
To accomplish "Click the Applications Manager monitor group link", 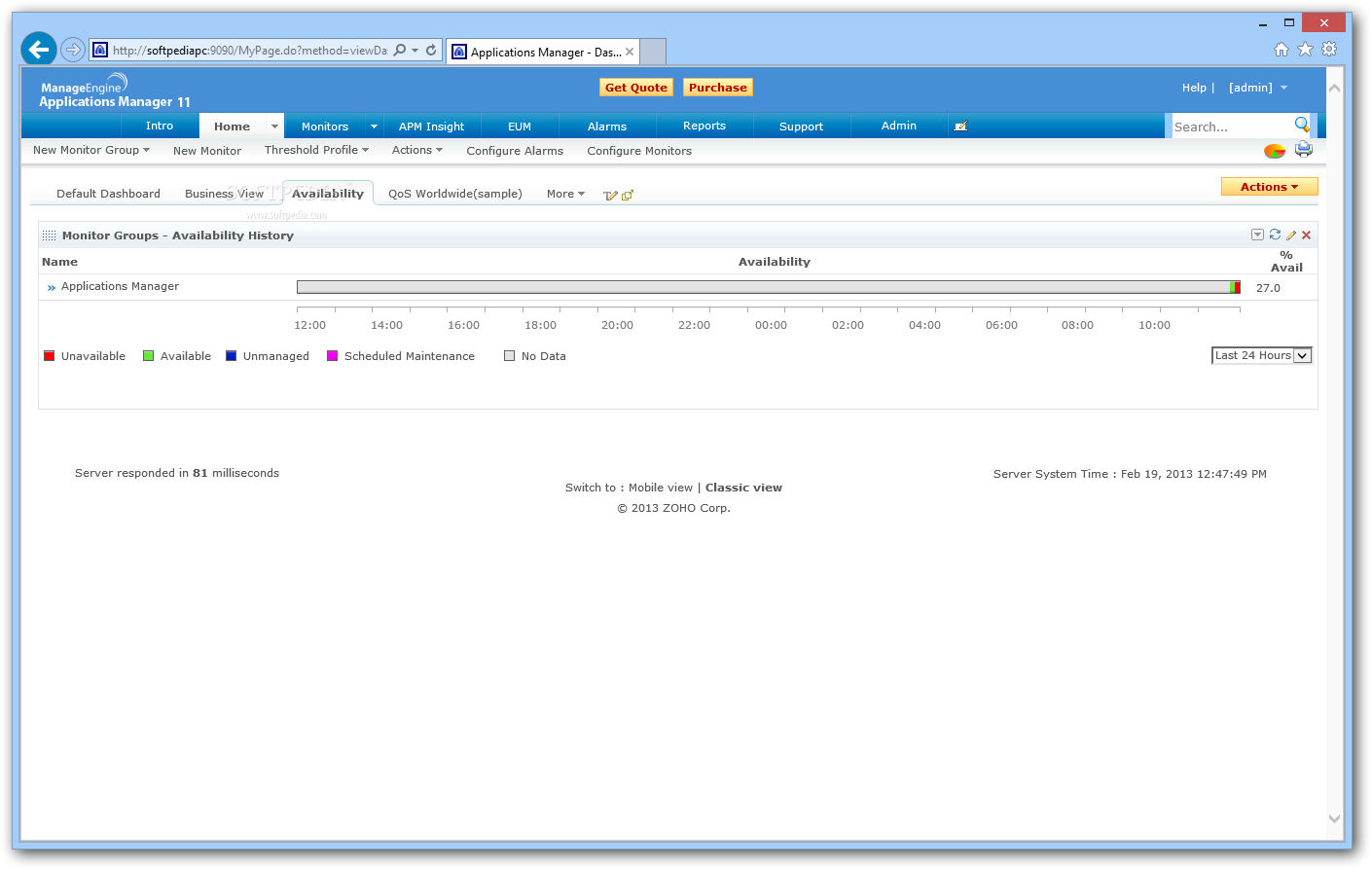I will coord(120,286).
